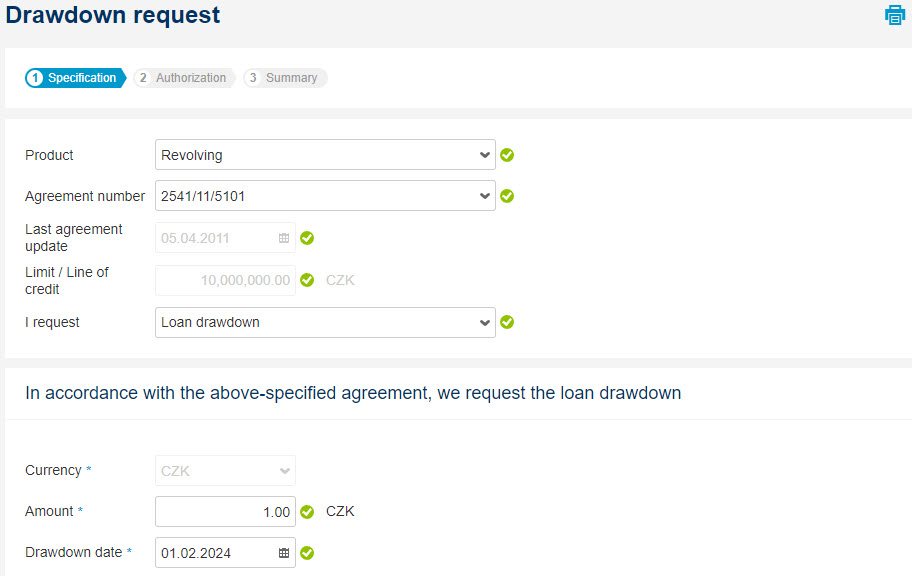912x576 pixels.
Task: Click the Last agreement update calendar icon
Action: pos(284,238)
